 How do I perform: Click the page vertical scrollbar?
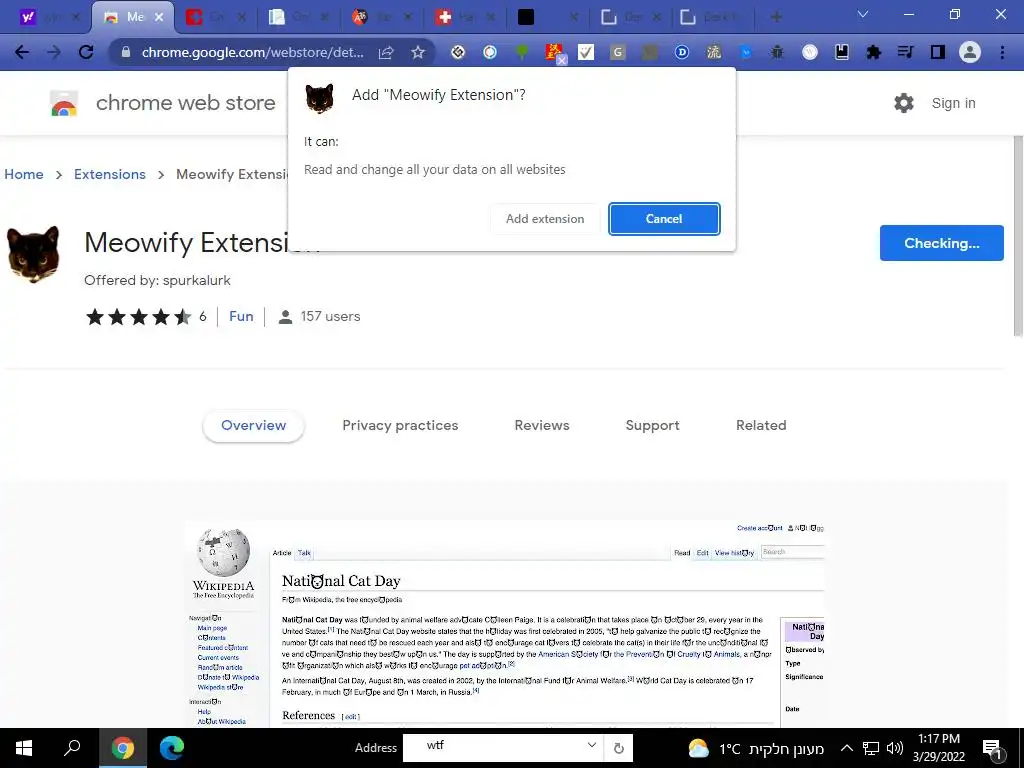[1018, 236]
